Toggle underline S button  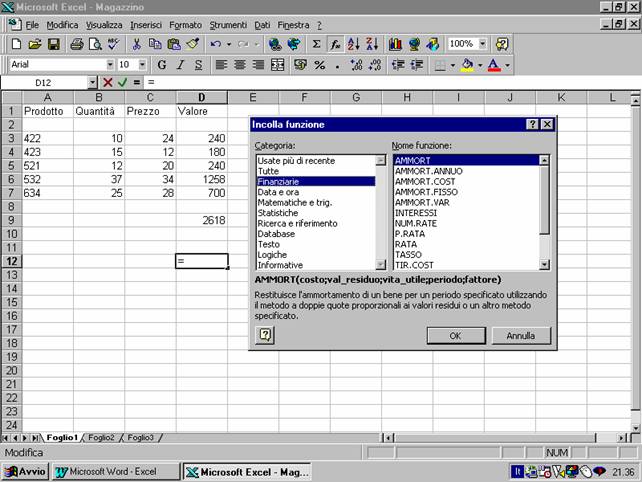point(199,65)
